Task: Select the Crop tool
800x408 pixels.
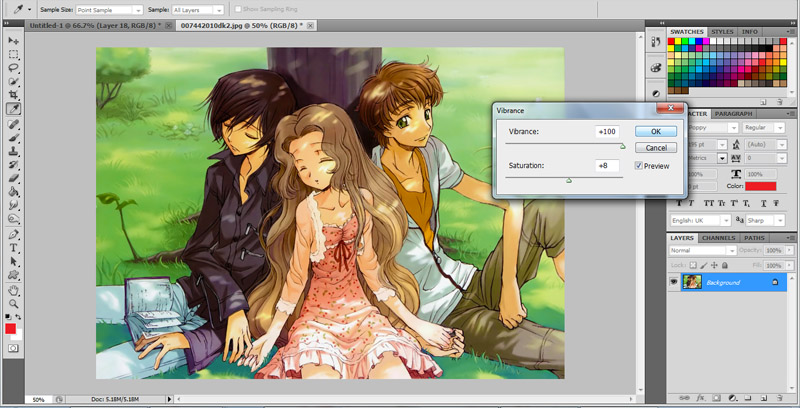Action: (14, 95)
